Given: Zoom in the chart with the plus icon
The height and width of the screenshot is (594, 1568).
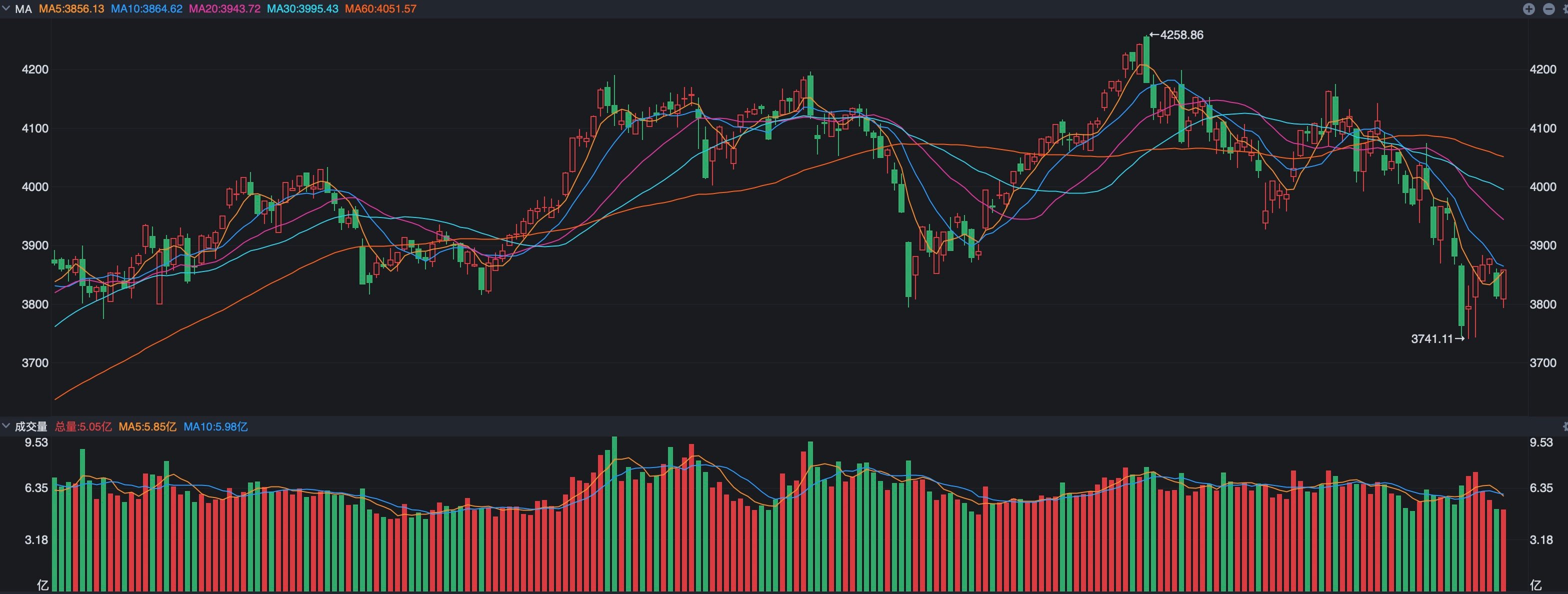Looking at the screenshot, I should click(x=1528, y=8).
